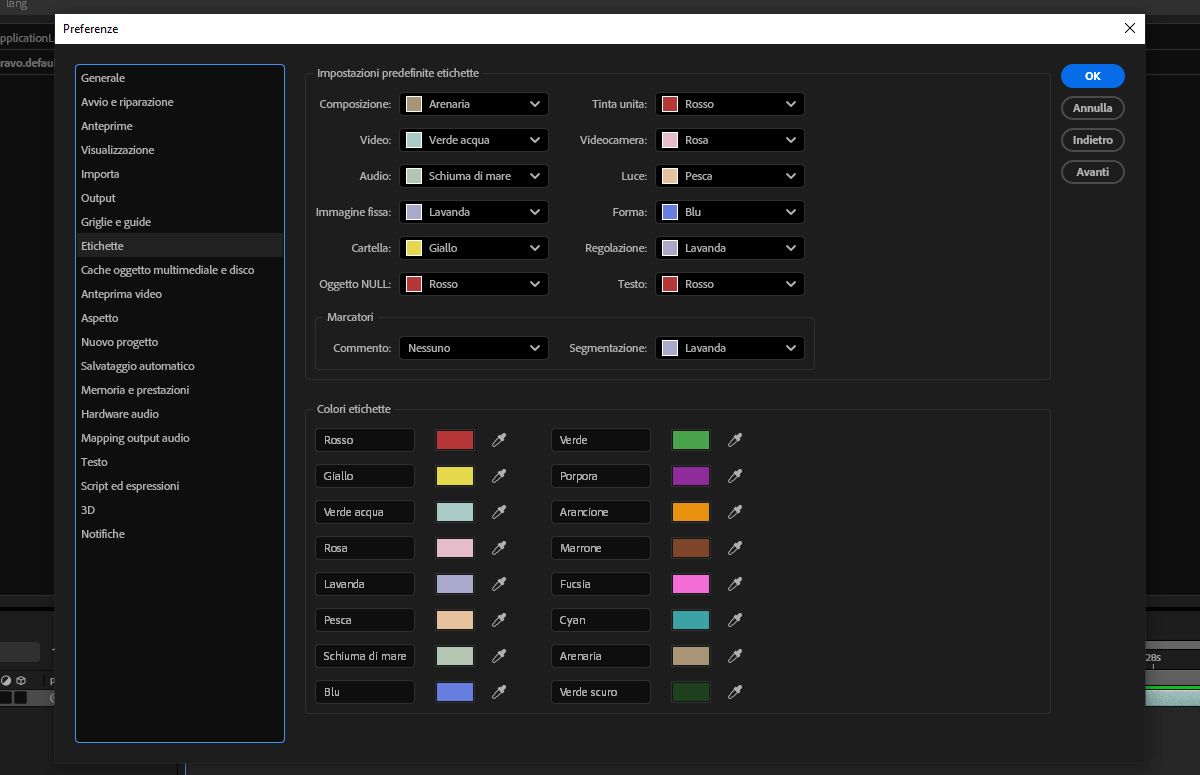1200x775 pixels.
Task: Open the Videocamera label dropdown
Action: click(730, 140)
